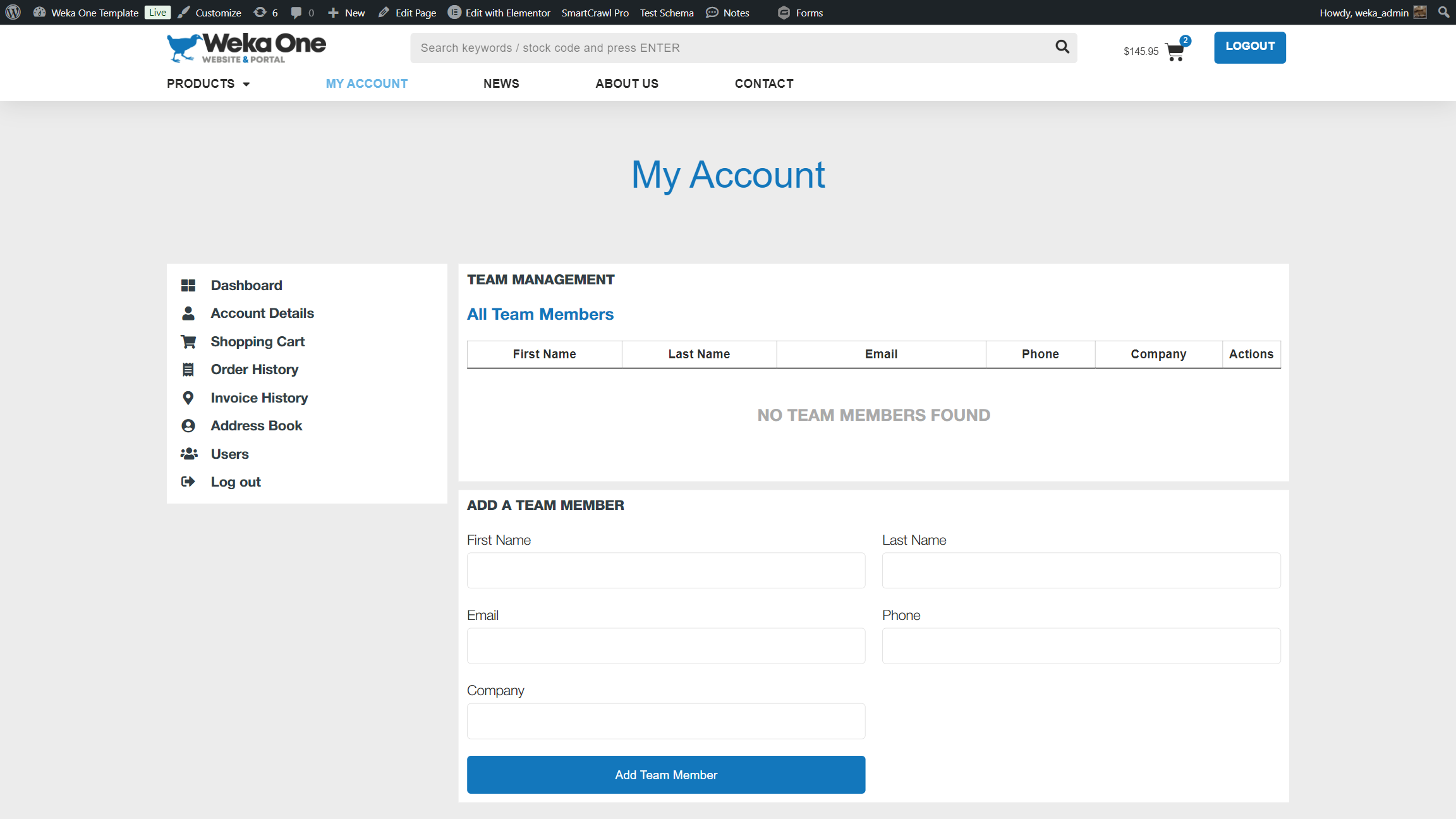Click the Add Team Member button
The height and width of the screenshot is (819, 1456).
point(666,774)
